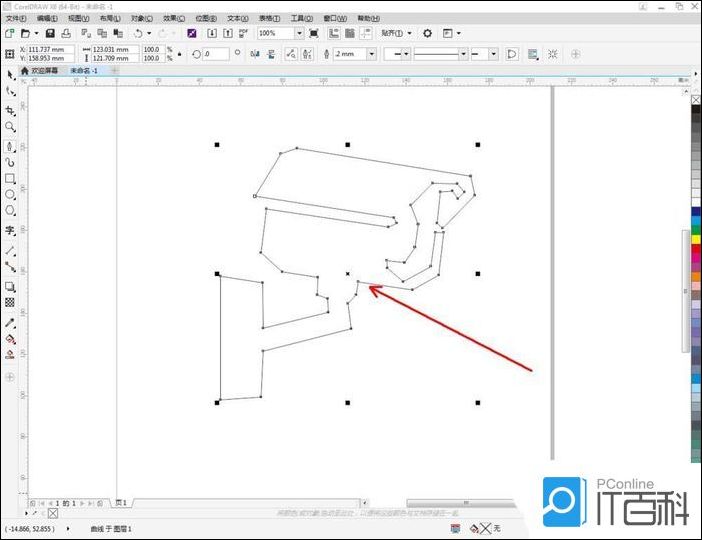Click the full-screen preview icon

point(314,33)
